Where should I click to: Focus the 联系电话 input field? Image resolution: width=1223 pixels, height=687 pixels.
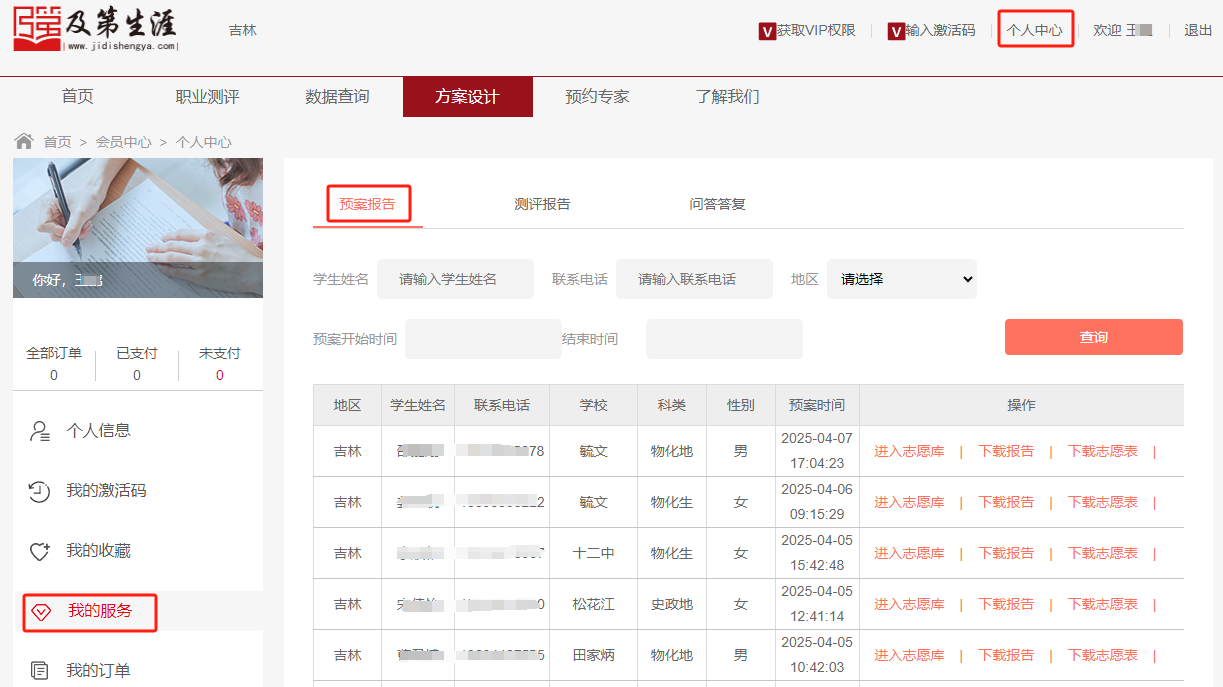694,279
